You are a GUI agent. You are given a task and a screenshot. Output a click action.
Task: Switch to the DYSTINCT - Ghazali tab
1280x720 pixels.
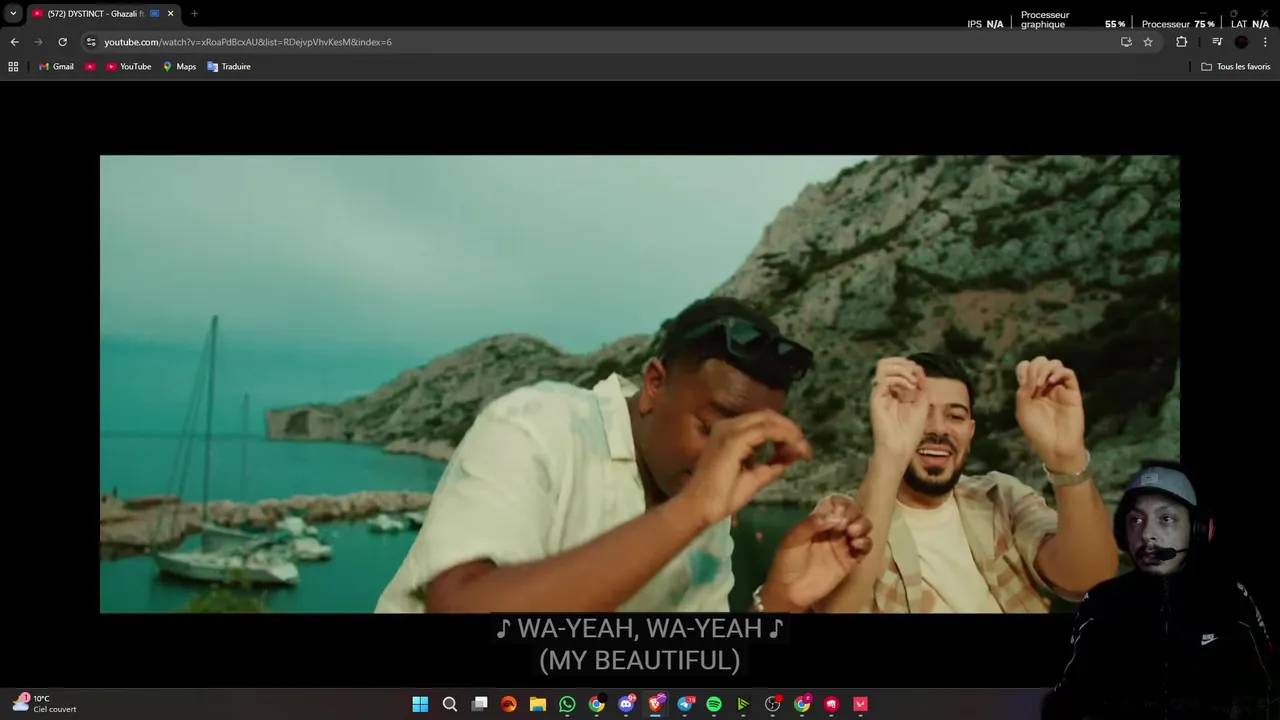96,13
